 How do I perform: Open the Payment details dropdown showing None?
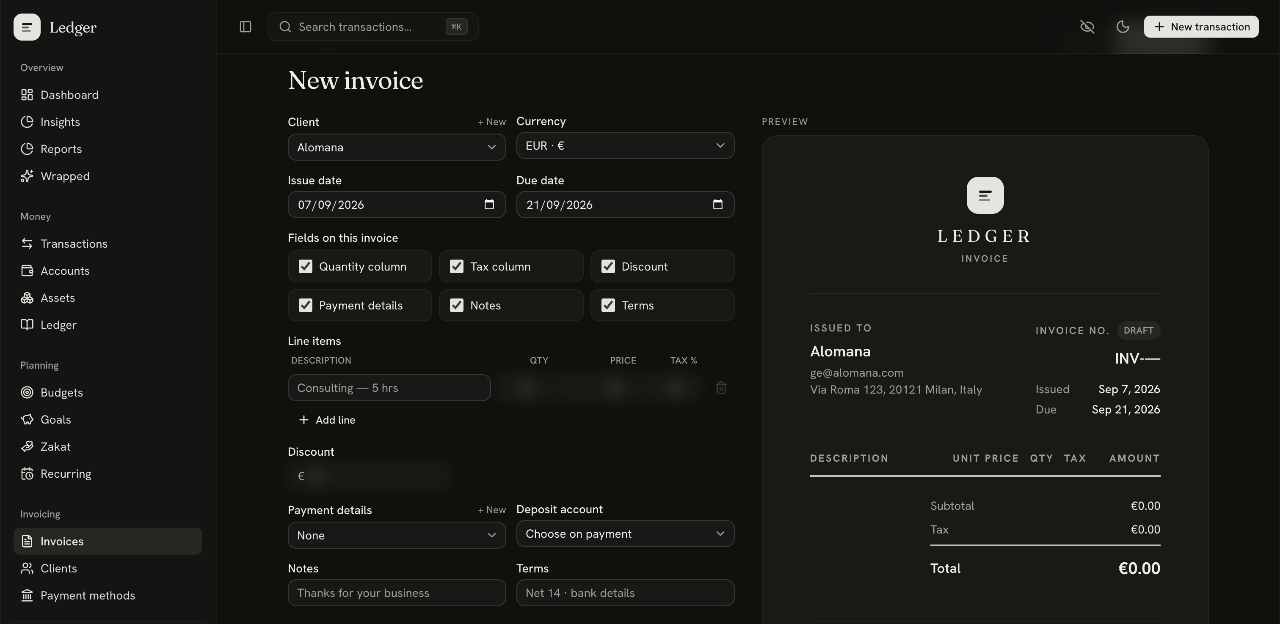(x=397, y=535)
